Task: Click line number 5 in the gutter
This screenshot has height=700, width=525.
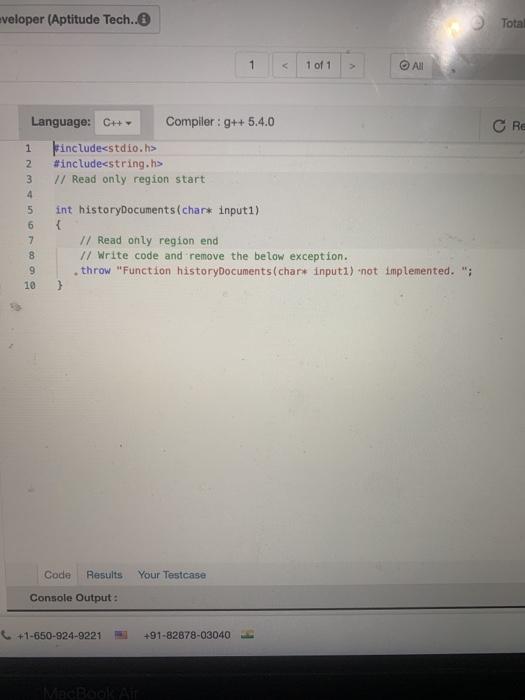Action: point(30,210)
